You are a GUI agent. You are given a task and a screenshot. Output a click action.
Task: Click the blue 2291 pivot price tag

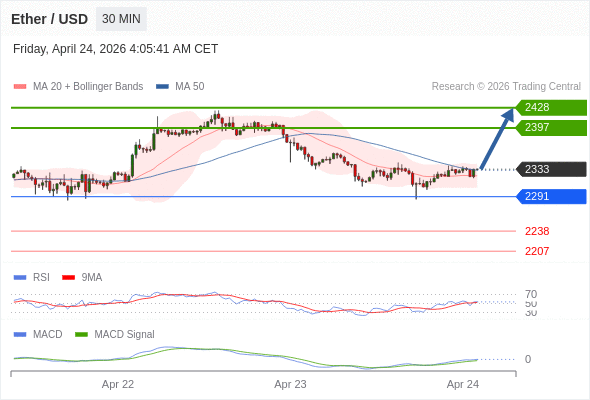[x=551, y=196]
